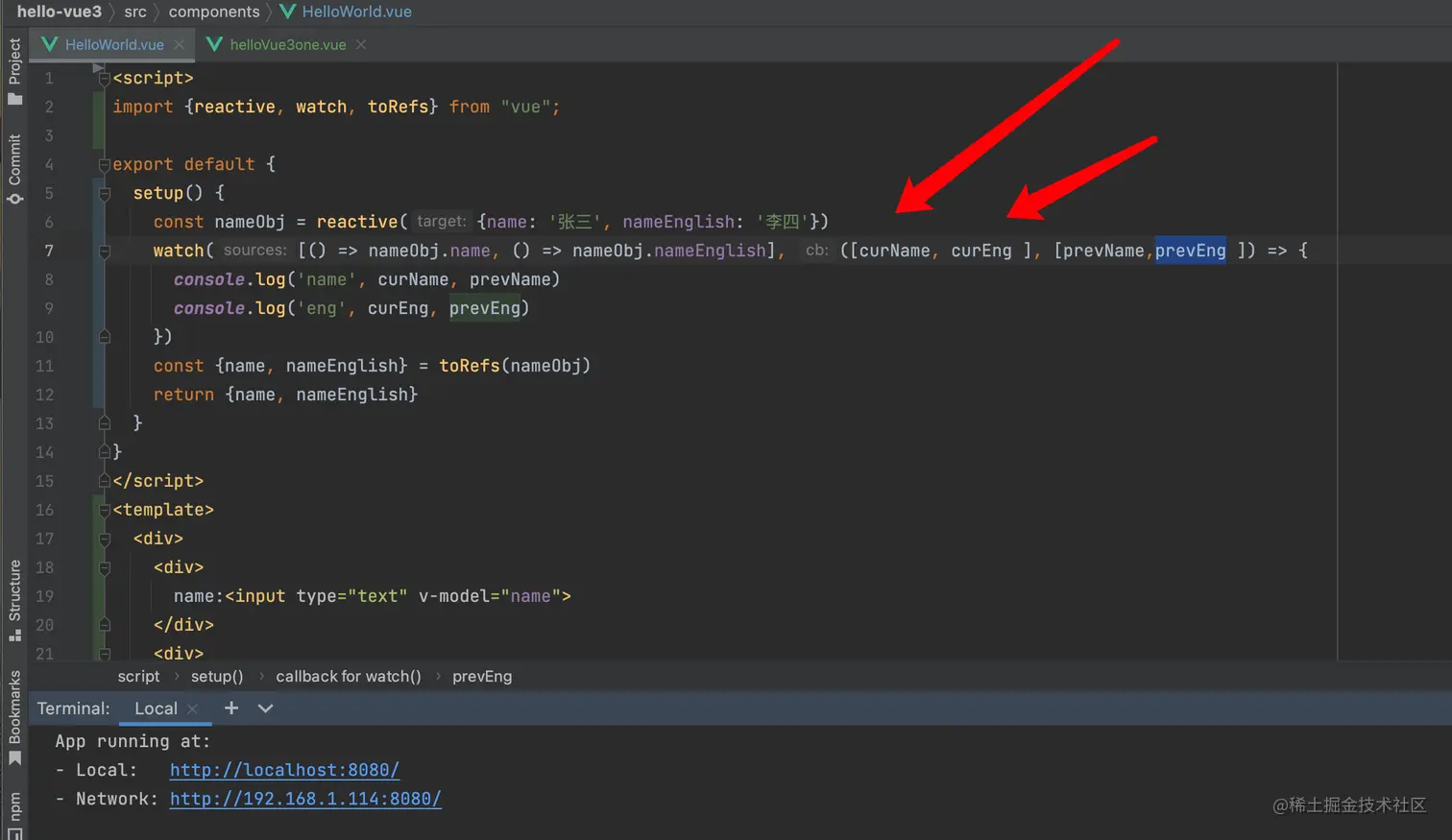Click the 'eng' string on line 9
Screen dimensions: 1452x840
click(322, 308)
